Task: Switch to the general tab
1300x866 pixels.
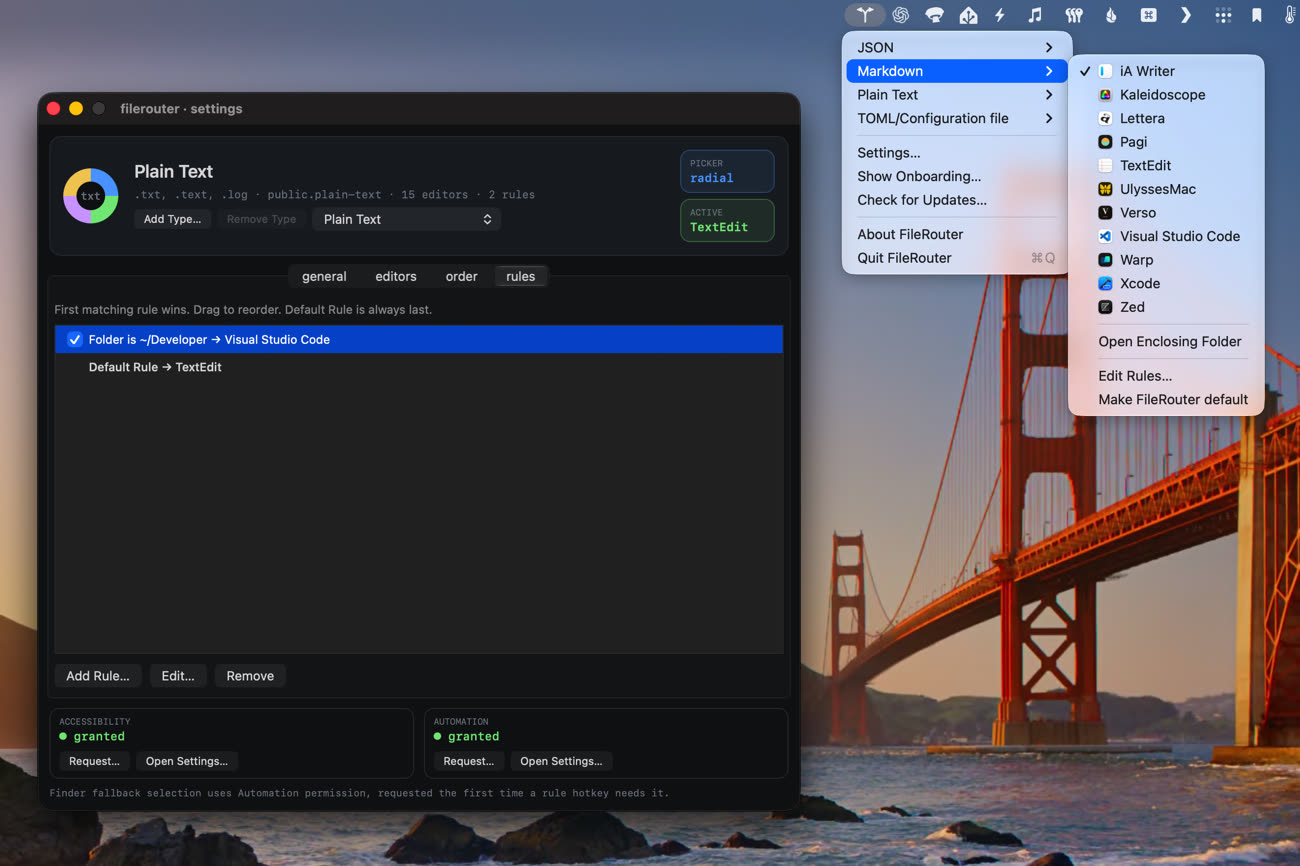Action: pos(324,276)
